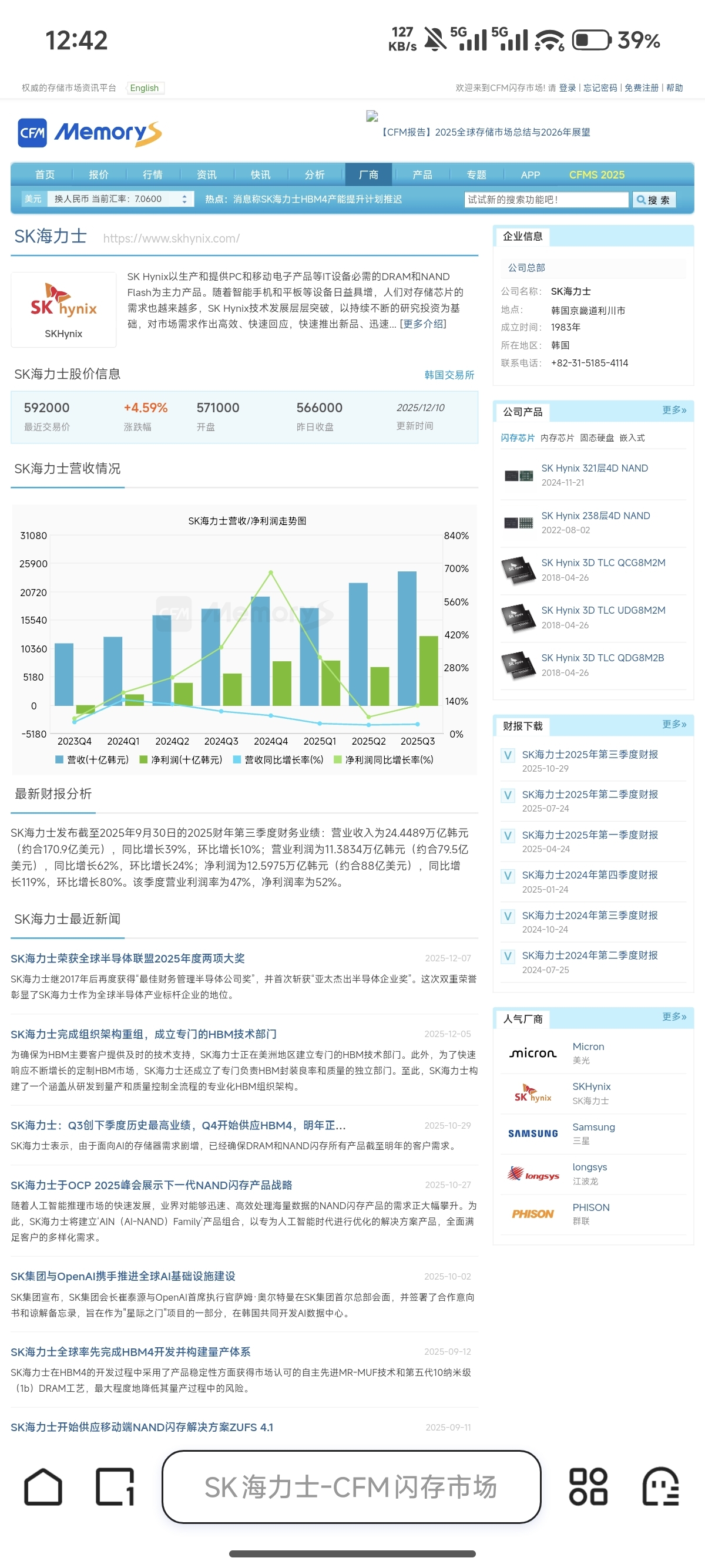Select the 美元 currency button

[x=33, y=199]
